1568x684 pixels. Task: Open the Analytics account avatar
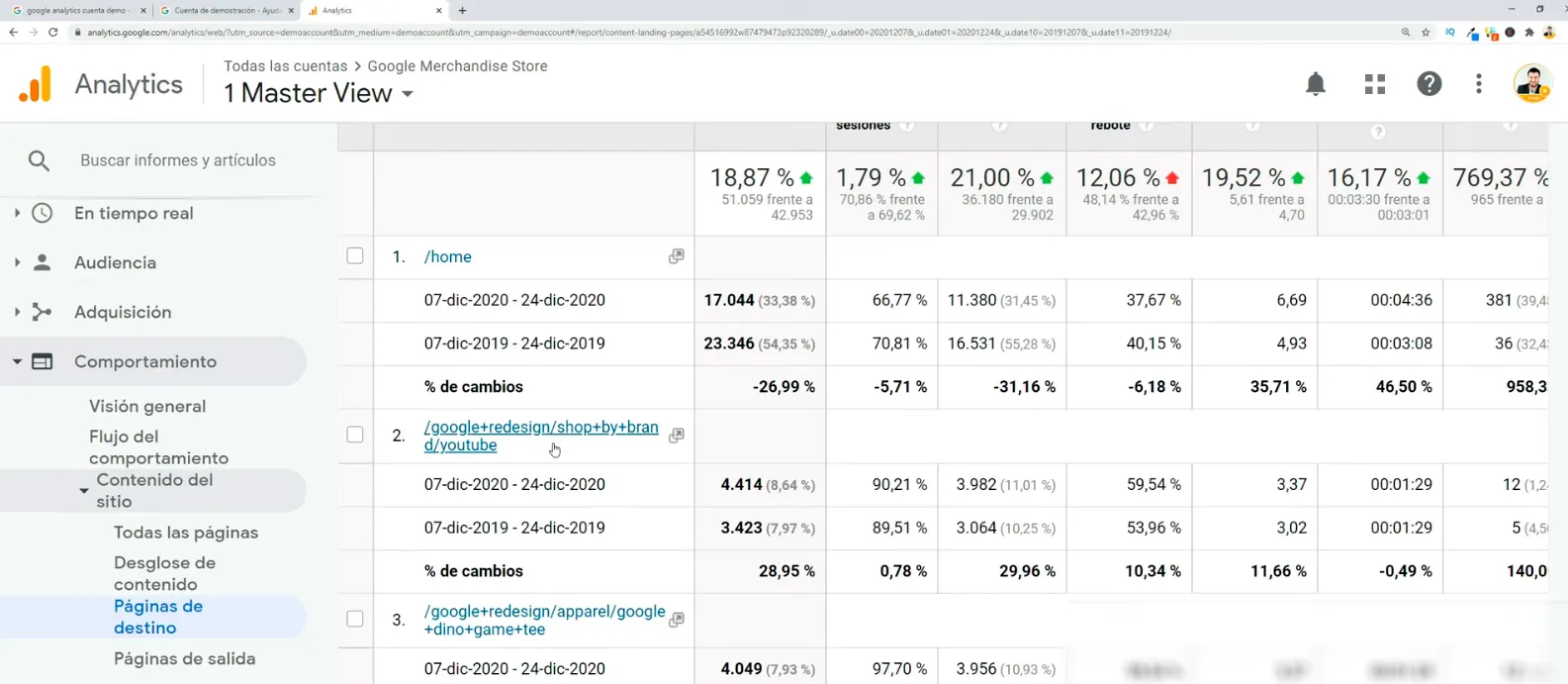coord(1532,84)
